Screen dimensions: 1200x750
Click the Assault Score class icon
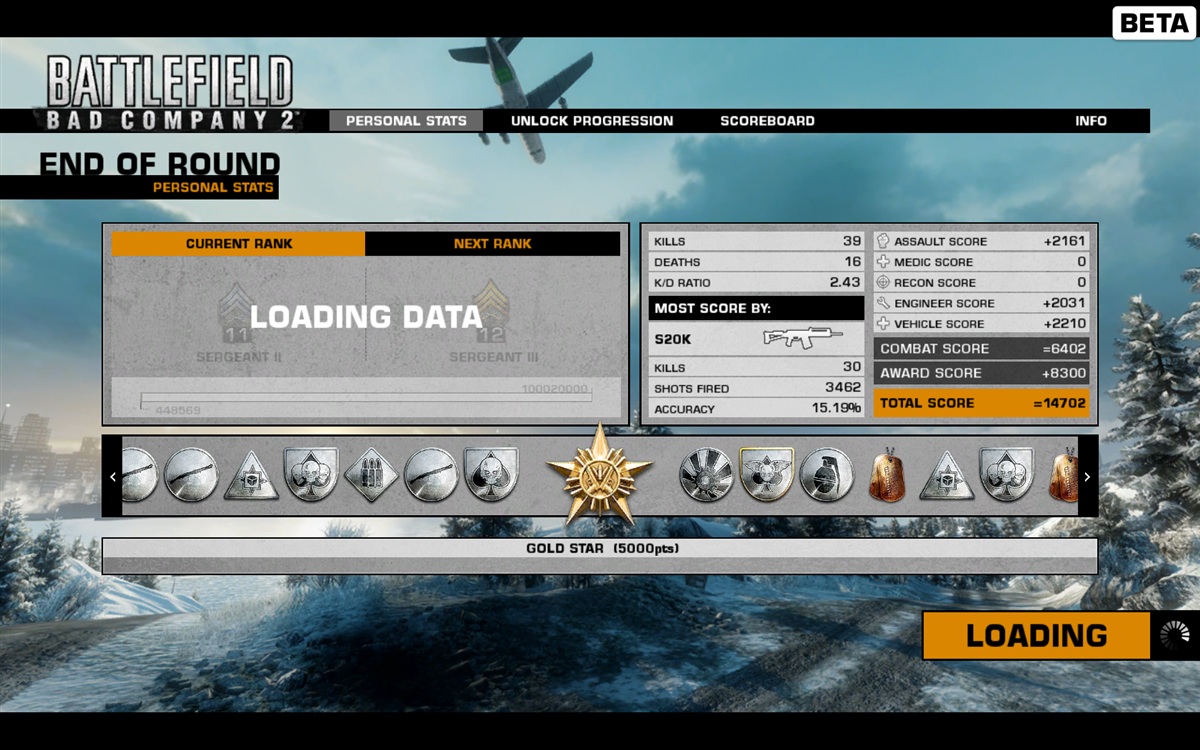[883, 241]
